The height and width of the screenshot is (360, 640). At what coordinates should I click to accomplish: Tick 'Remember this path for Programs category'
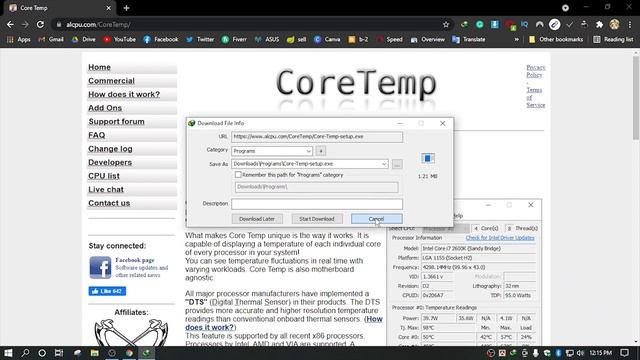[x=238, y=175]
